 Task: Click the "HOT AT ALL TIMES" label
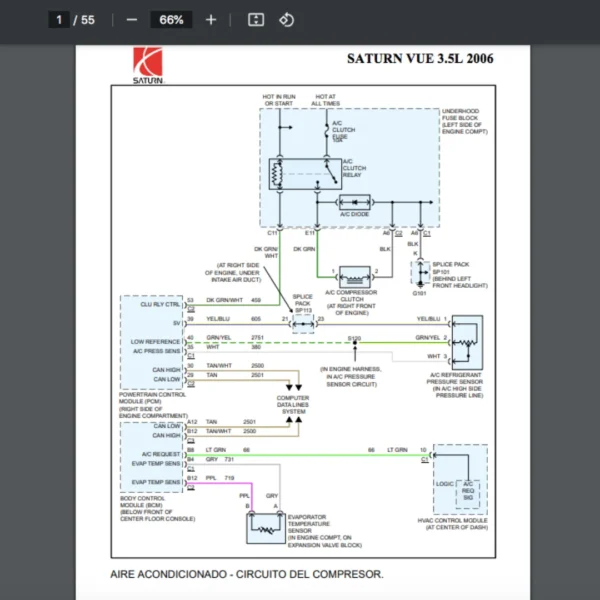tap(326, 100)
